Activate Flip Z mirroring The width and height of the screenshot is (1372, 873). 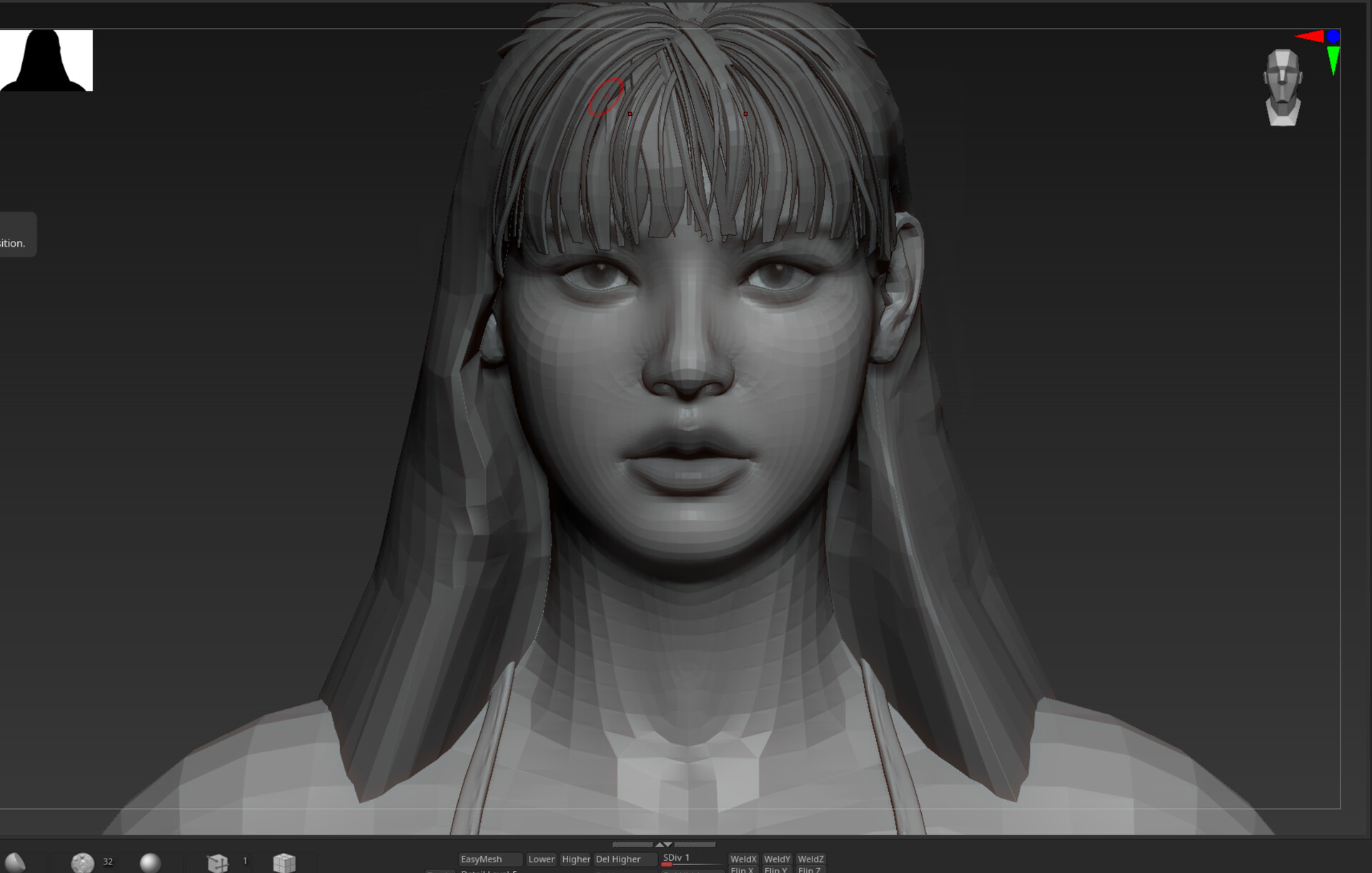pos(811,870)
